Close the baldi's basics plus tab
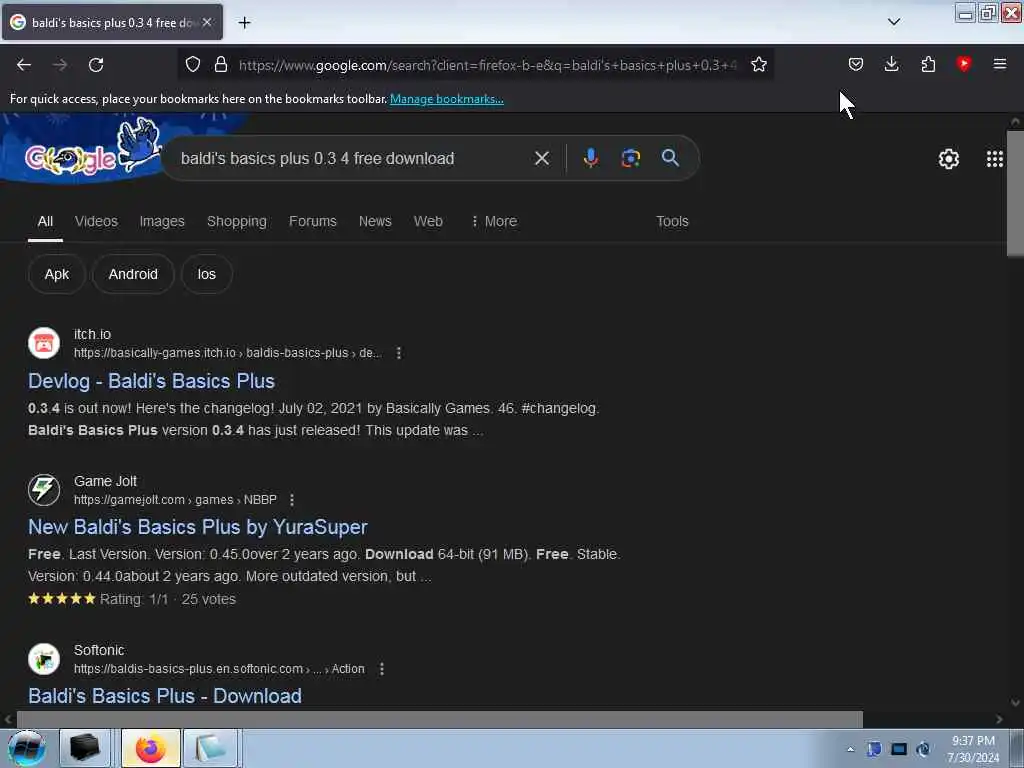 (x=207, y=22)
